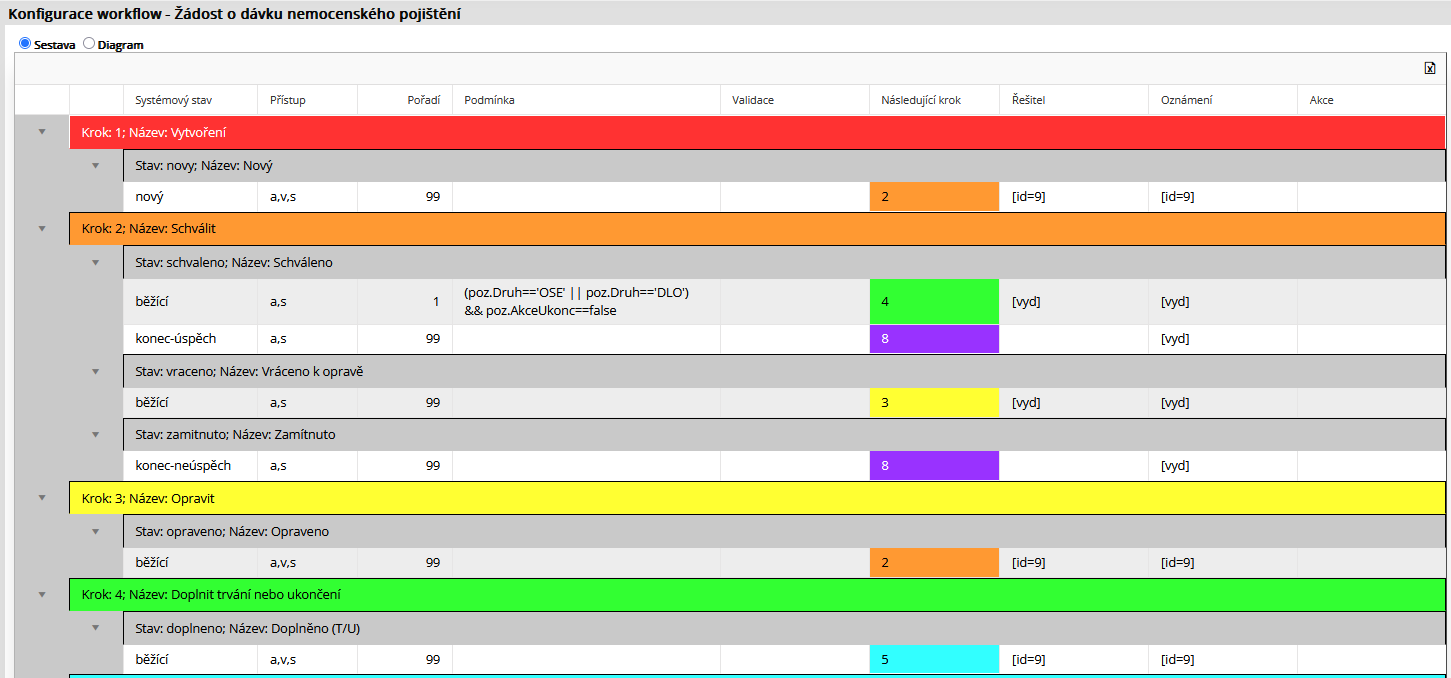
Task: Export the workflow report to Excel
Action: coord(1430,68)
